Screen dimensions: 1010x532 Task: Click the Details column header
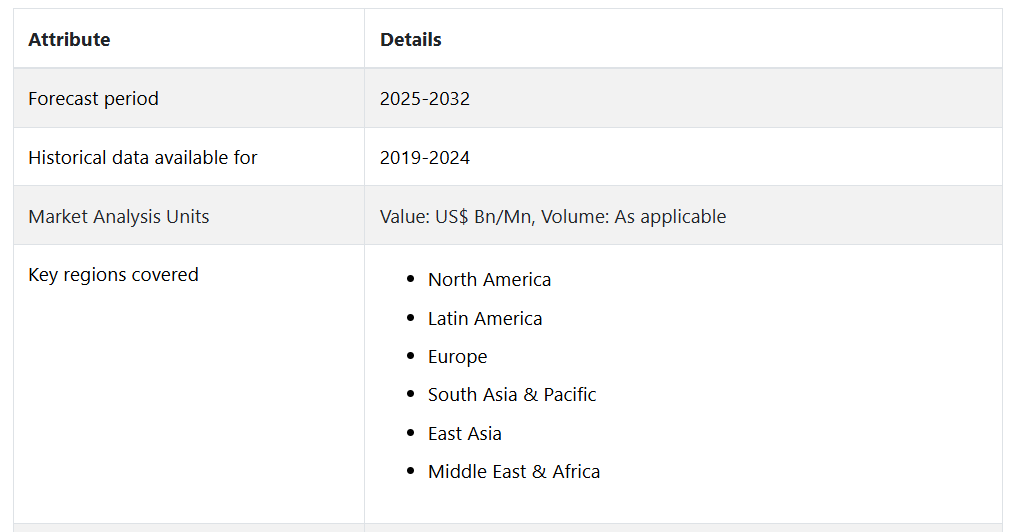410,40
